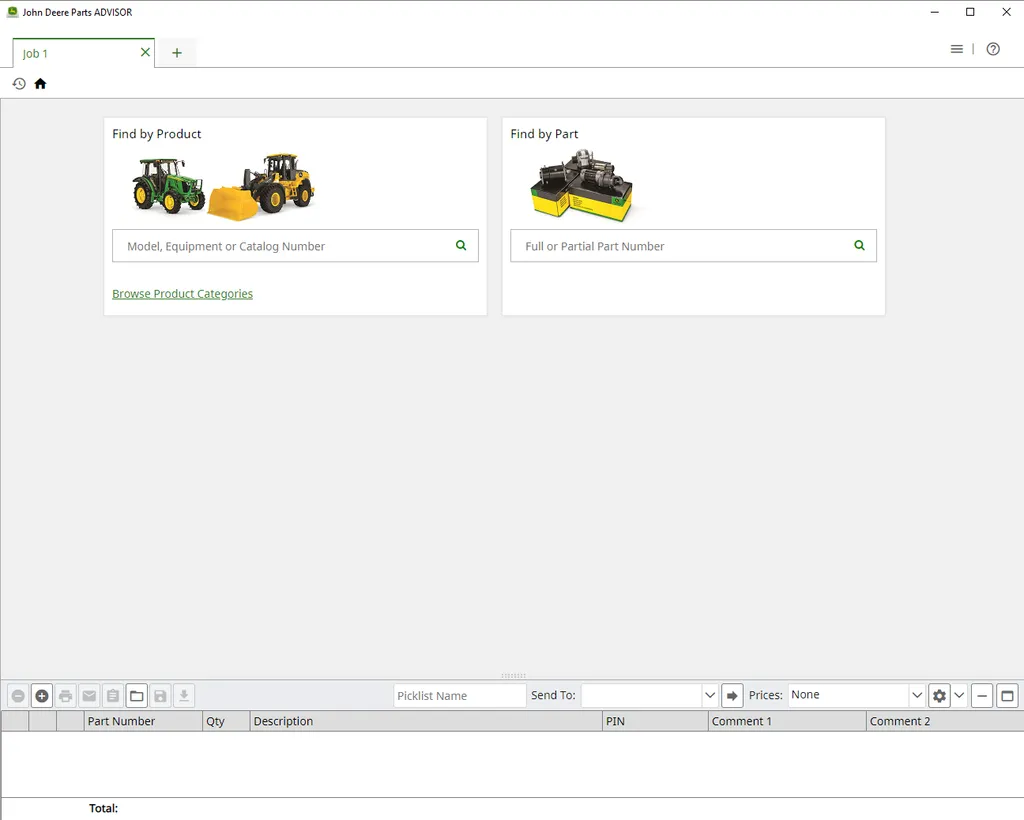Viewport: 1024px width, 820px height.
Task: Search part number using magnifier icon
Action: click(x=859, y=245)
